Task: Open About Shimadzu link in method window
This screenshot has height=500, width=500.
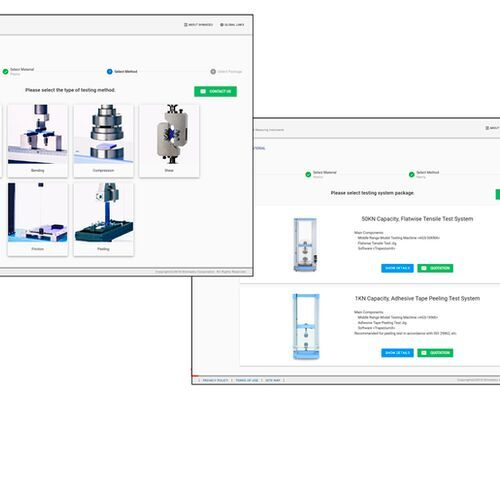Action: coord(198,25)
